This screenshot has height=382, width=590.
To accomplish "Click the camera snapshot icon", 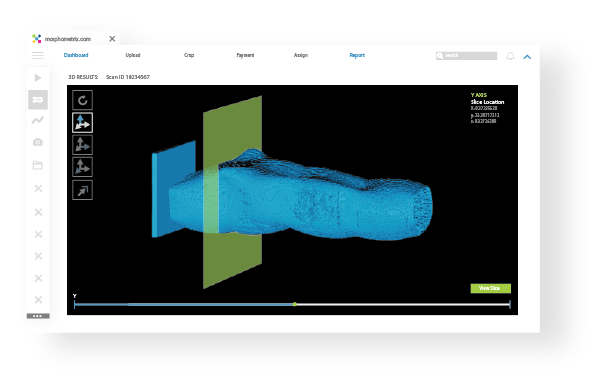I will 38,142.
